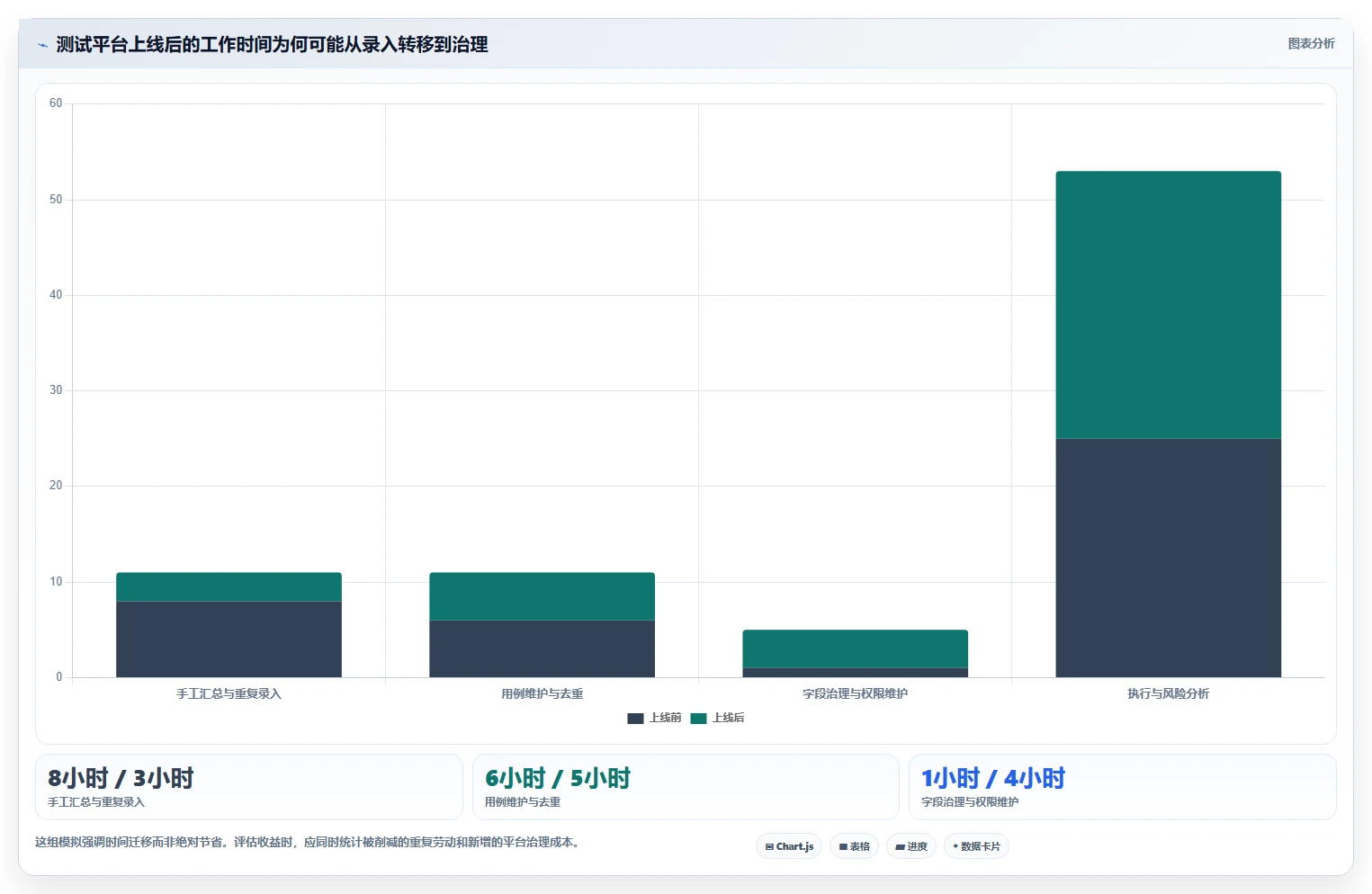Toggle the 上线前 legend item
The image size is (1372, 894).
pos(654,718)
